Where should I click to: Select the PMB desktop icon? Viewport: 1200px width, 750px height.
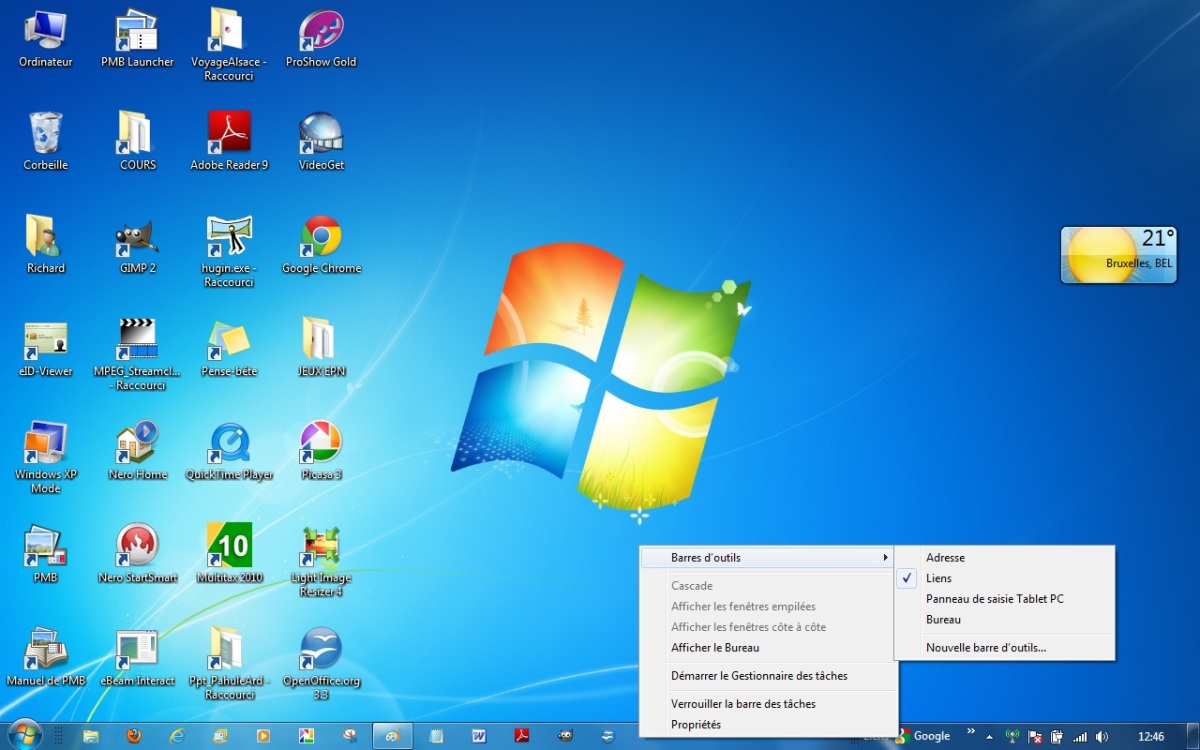(46, 554)
